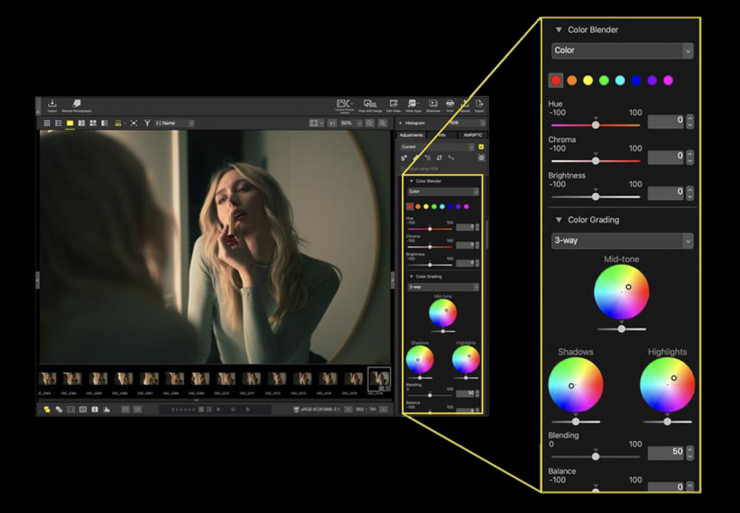Switch to the XMP/IPTC tab
The height and width of the screenshot is (513, 740).
473,134
